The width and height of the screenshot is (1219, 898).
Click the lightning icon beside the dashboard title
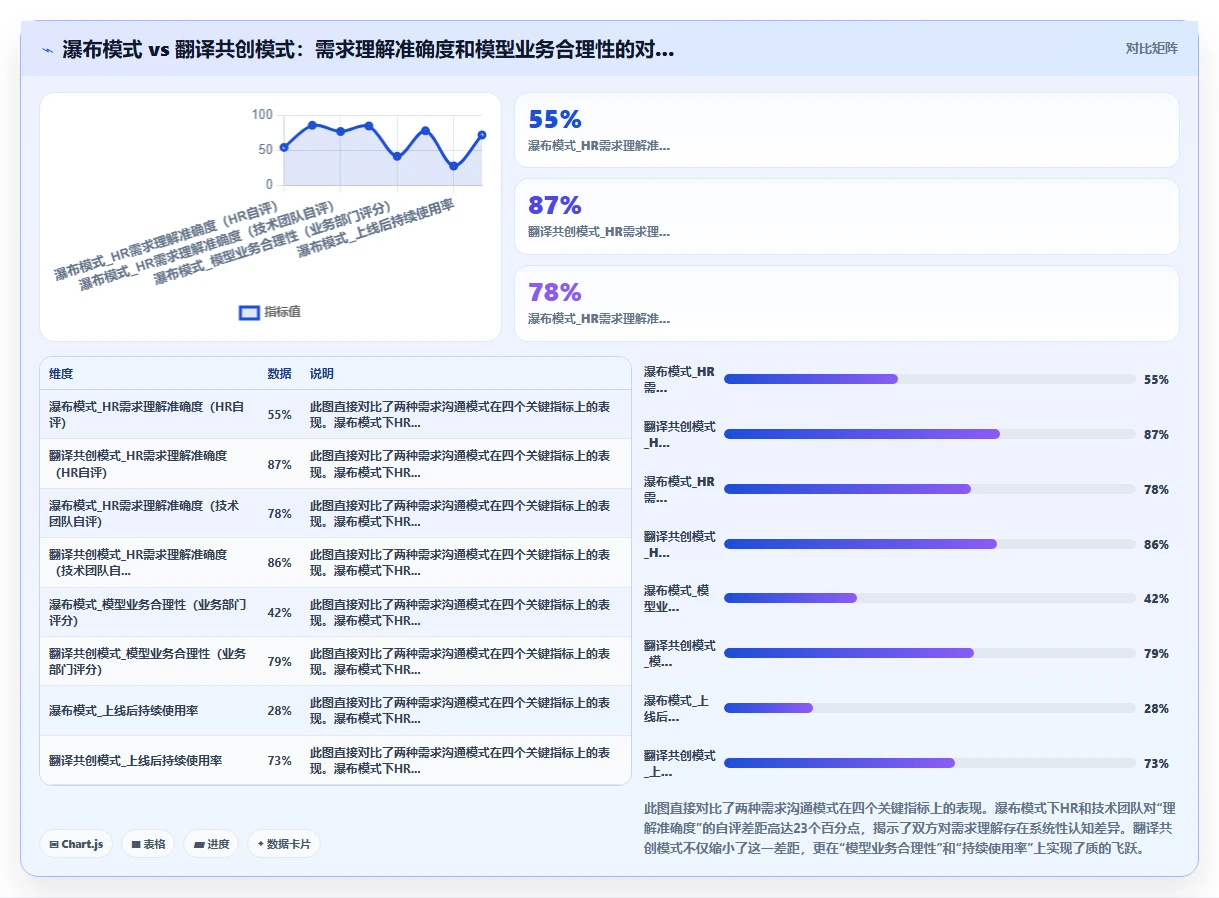click(48, 50)
